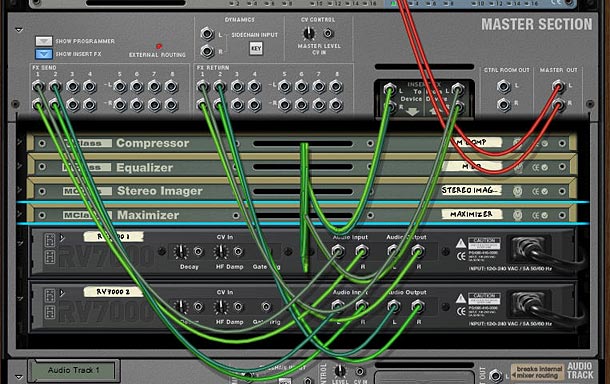The image size is (610, 384).
Task: Adjust the Master Level CV trim knob
Action: point(309,33)
